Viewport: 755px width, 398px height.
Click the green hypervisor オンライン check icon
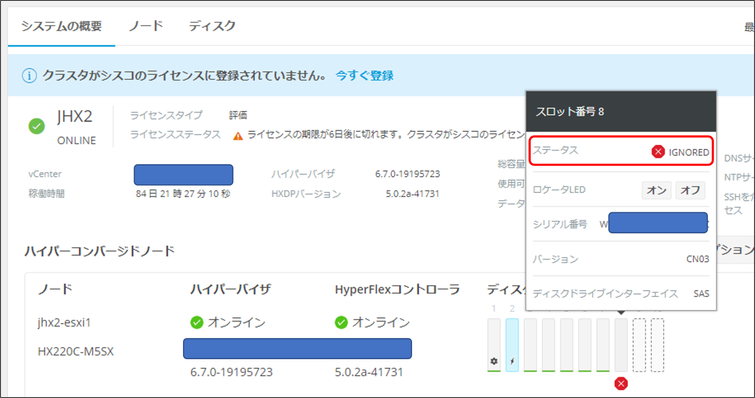[196, 322]
